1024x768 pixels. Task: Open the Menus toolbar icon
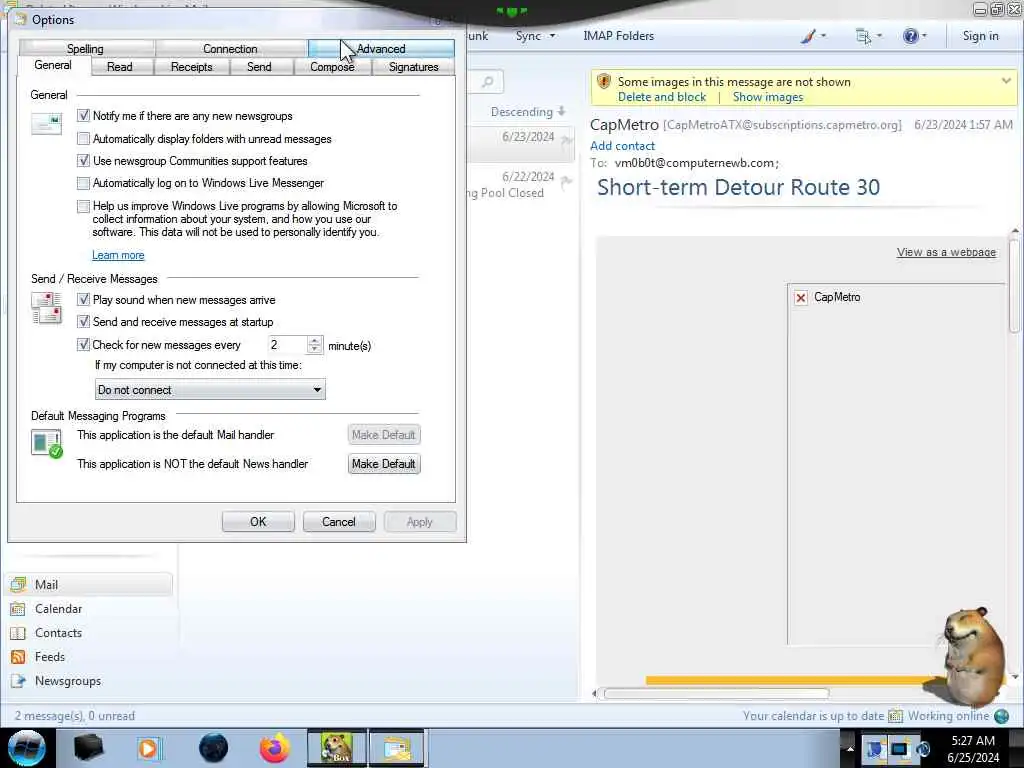pos(863,36)
